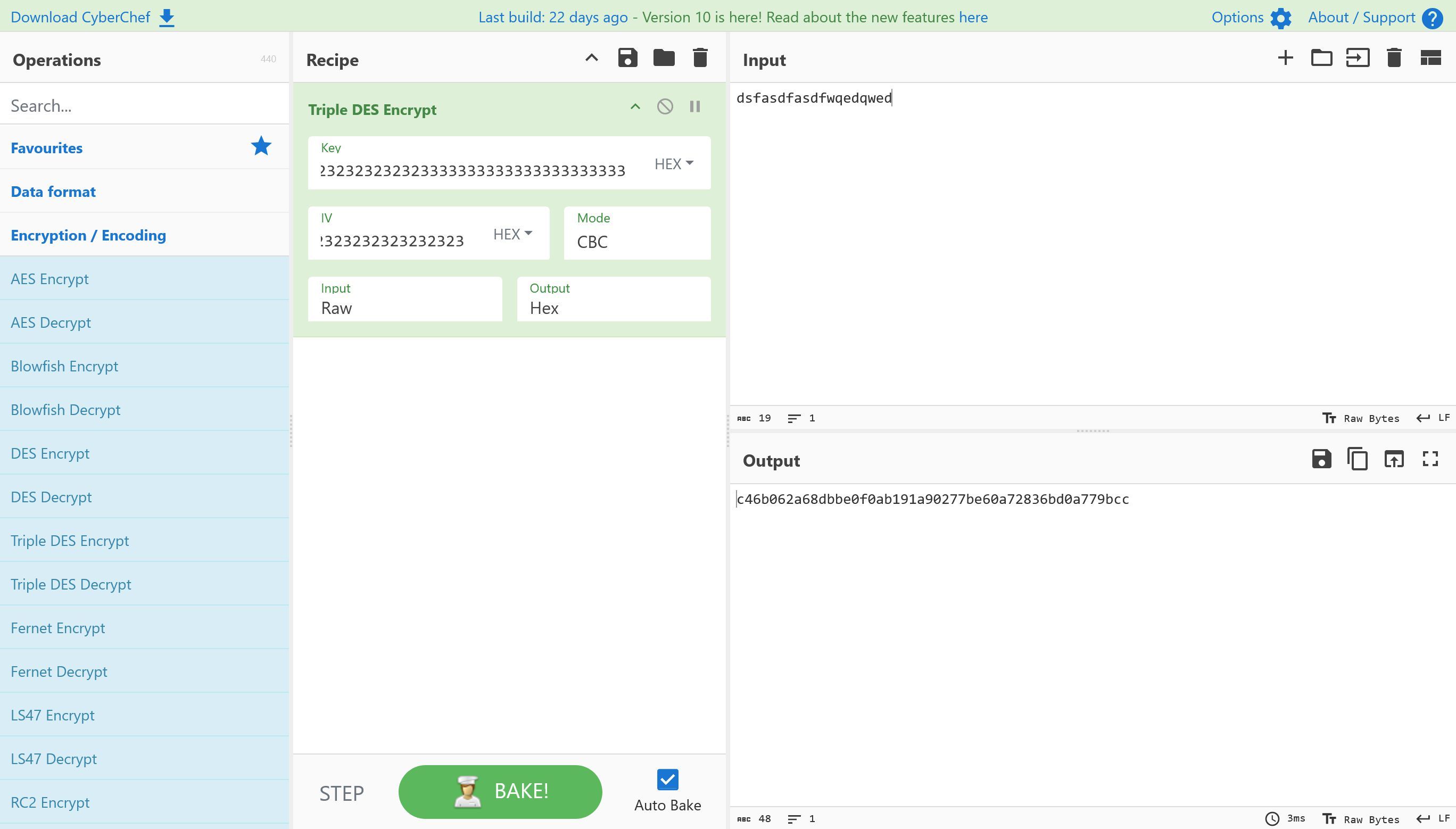Open the Output Hex format dropdown
1456x829 pixels.
click(614, 299)
